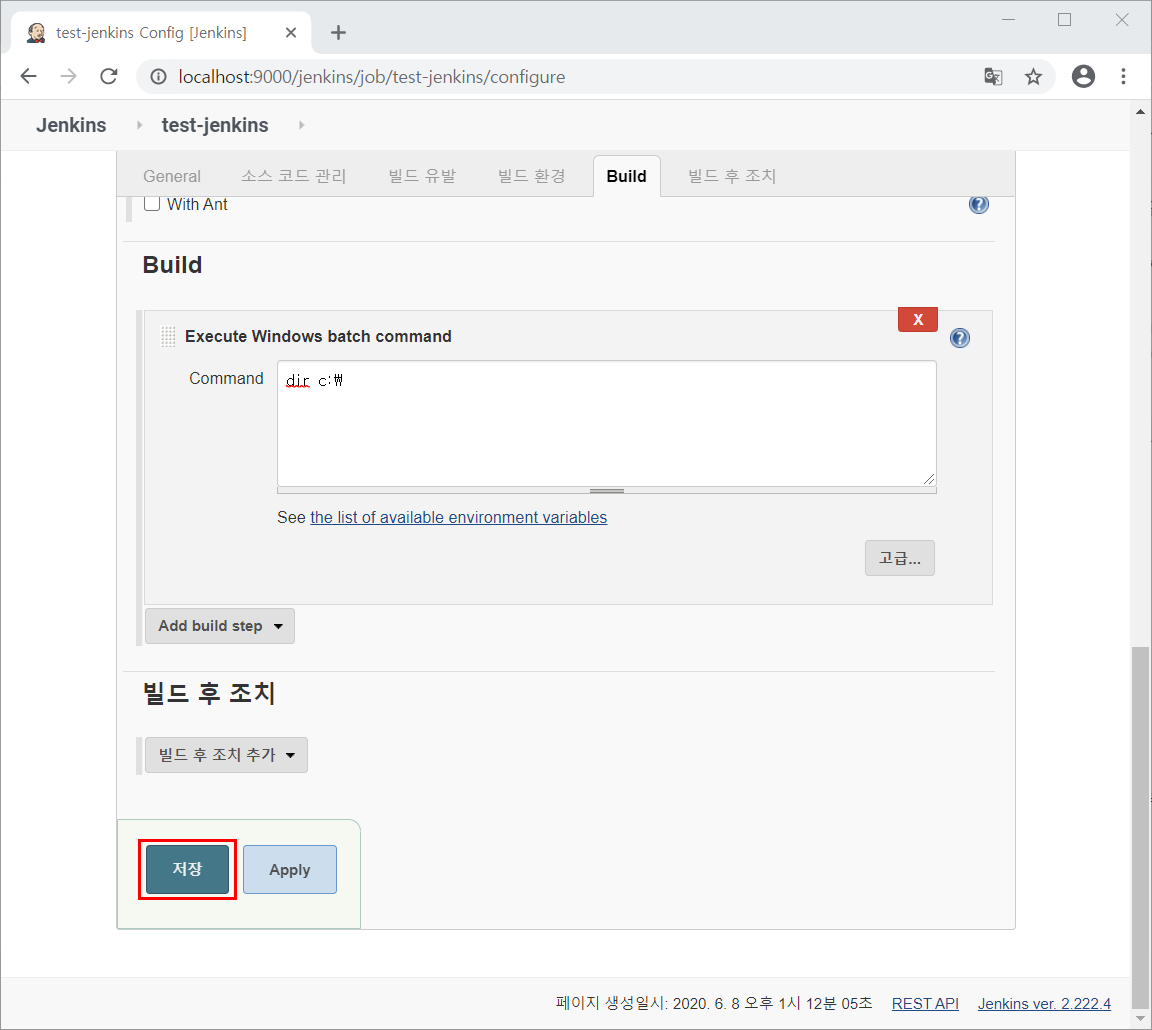Switch to the 빌드 후 조치 tab

(x=732, y=176)
